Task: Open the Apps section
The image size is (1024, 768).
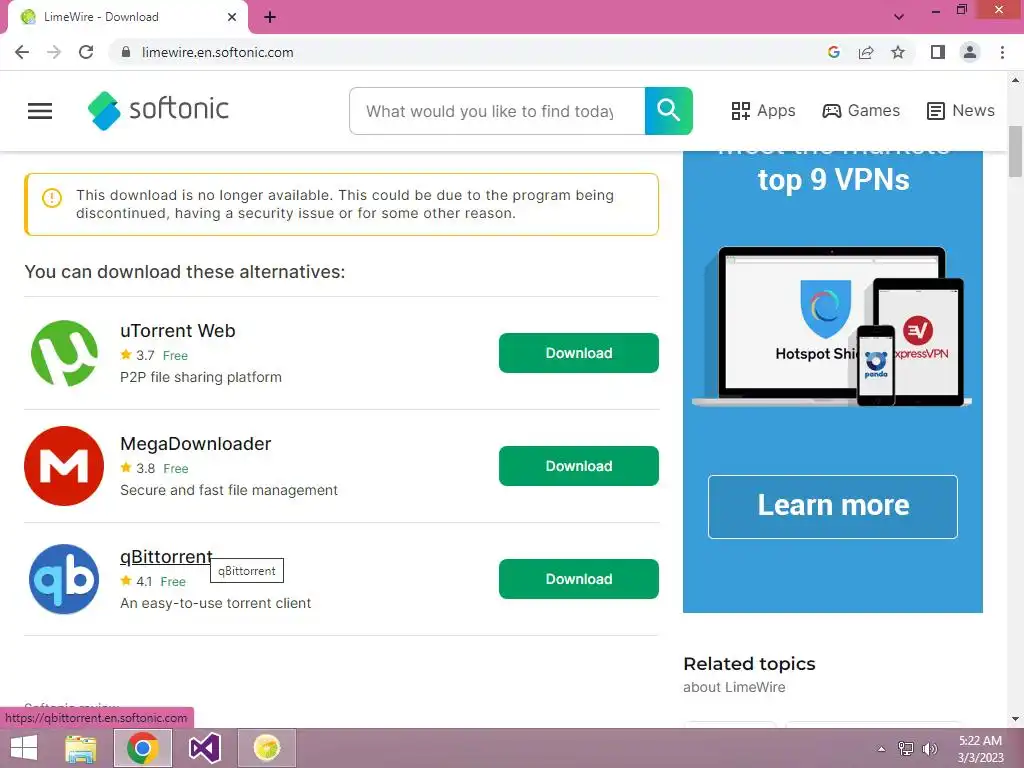Action: coord(763,111)
